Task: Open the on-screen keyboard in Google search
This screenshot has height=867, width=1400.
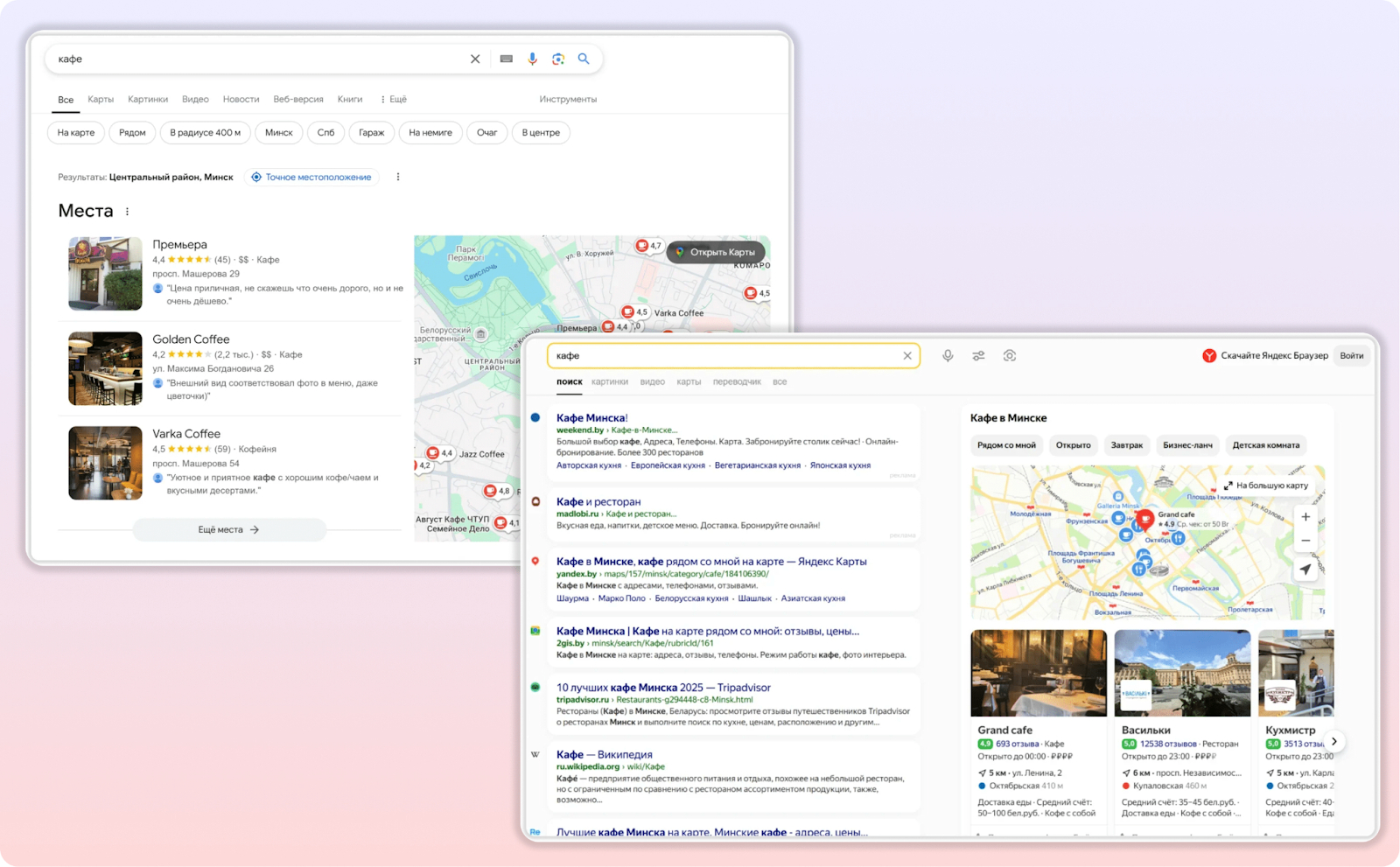Action: tap(507, 59)
